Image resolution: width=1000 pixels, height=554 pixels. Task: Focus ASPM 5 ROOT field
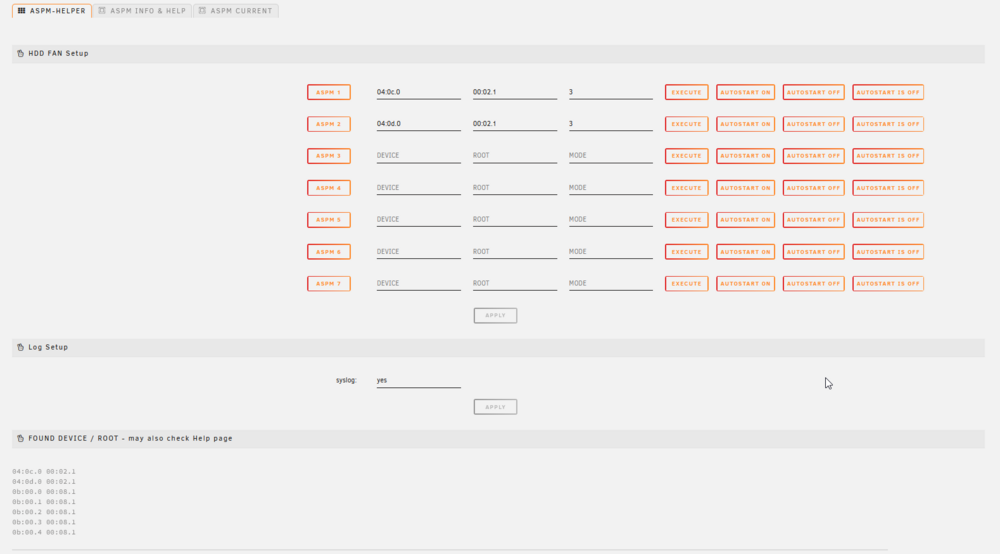click(x=515, y=220)
